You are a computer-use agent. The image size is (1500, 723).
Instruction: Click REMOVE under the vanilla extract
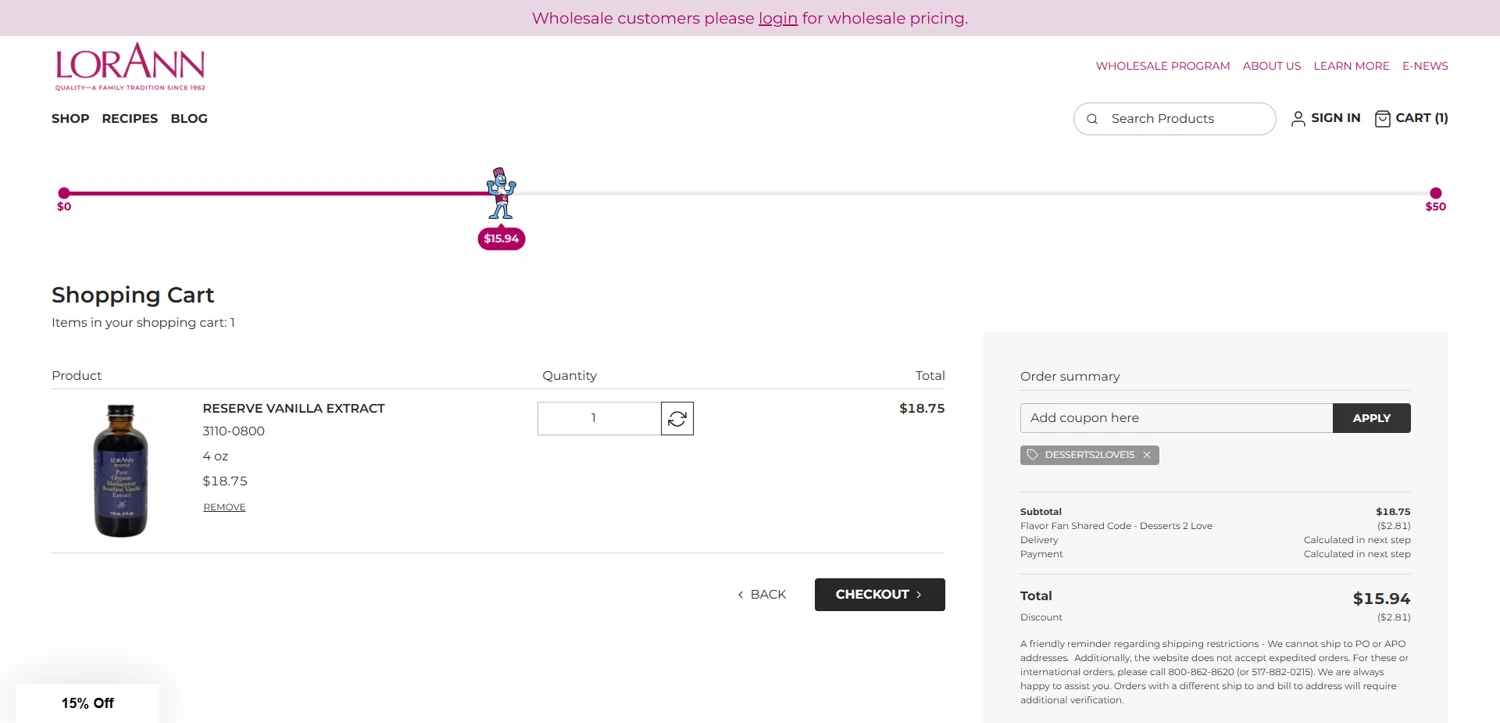click(x=224, y=507)
